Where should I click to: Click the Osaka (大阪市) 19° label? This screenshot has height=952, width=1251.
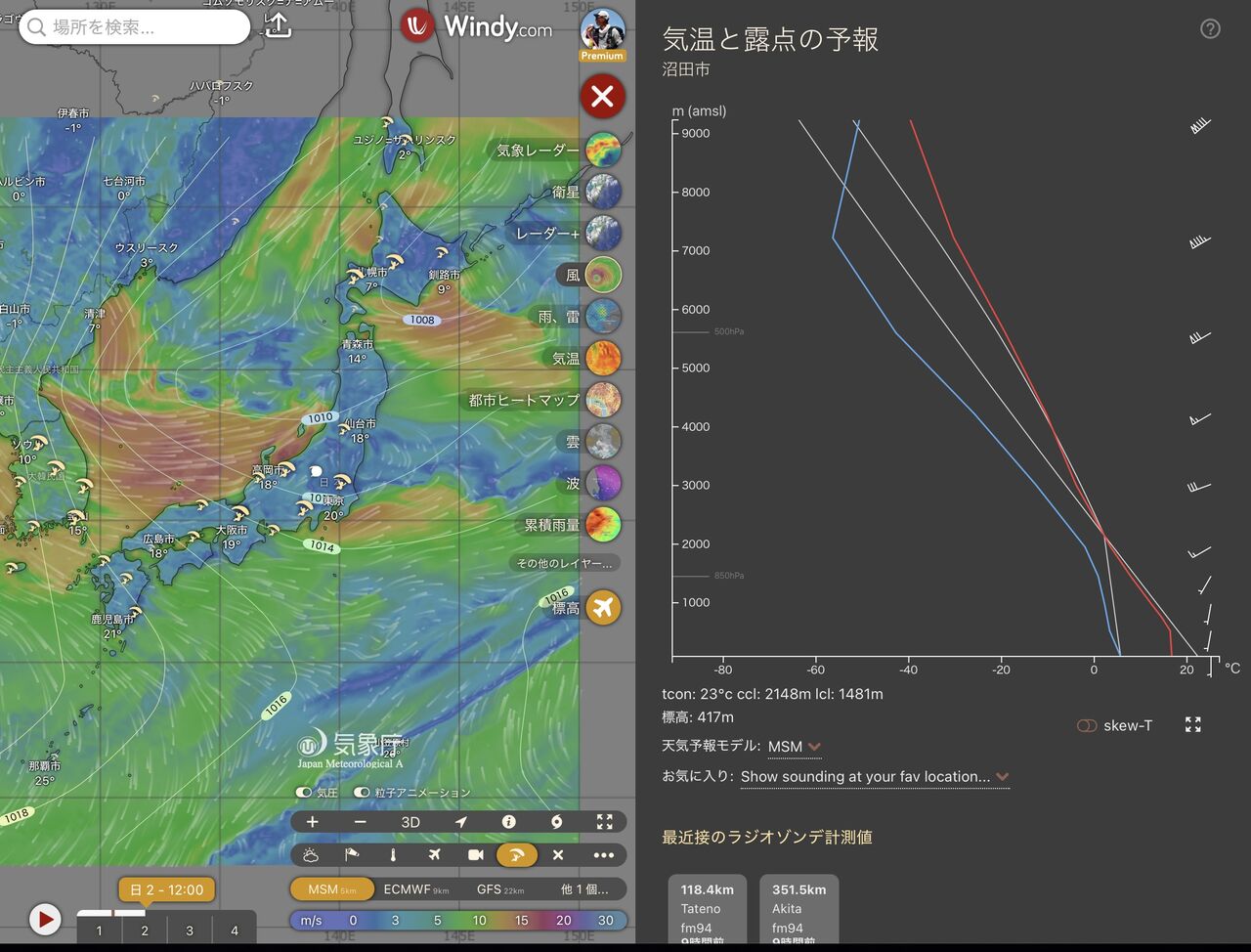232,538
